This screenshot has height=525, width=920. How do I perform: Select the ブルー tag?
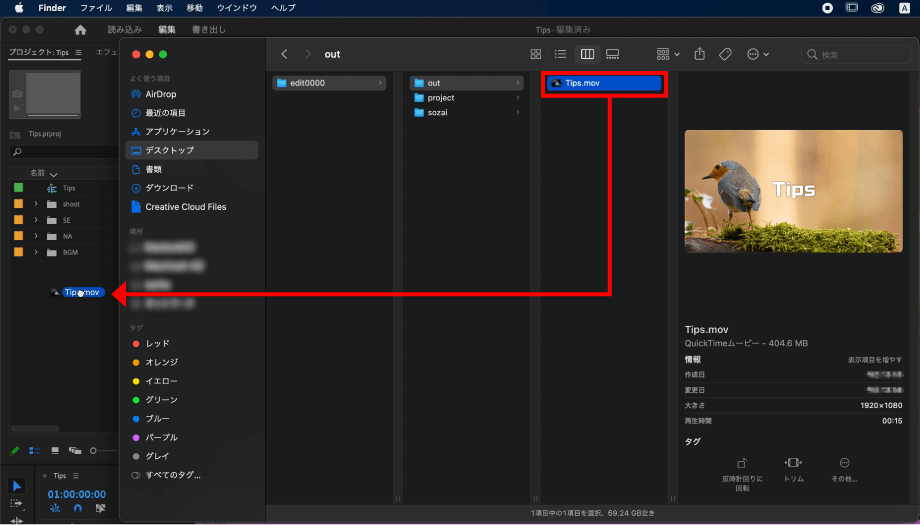[x=191, y=418]
